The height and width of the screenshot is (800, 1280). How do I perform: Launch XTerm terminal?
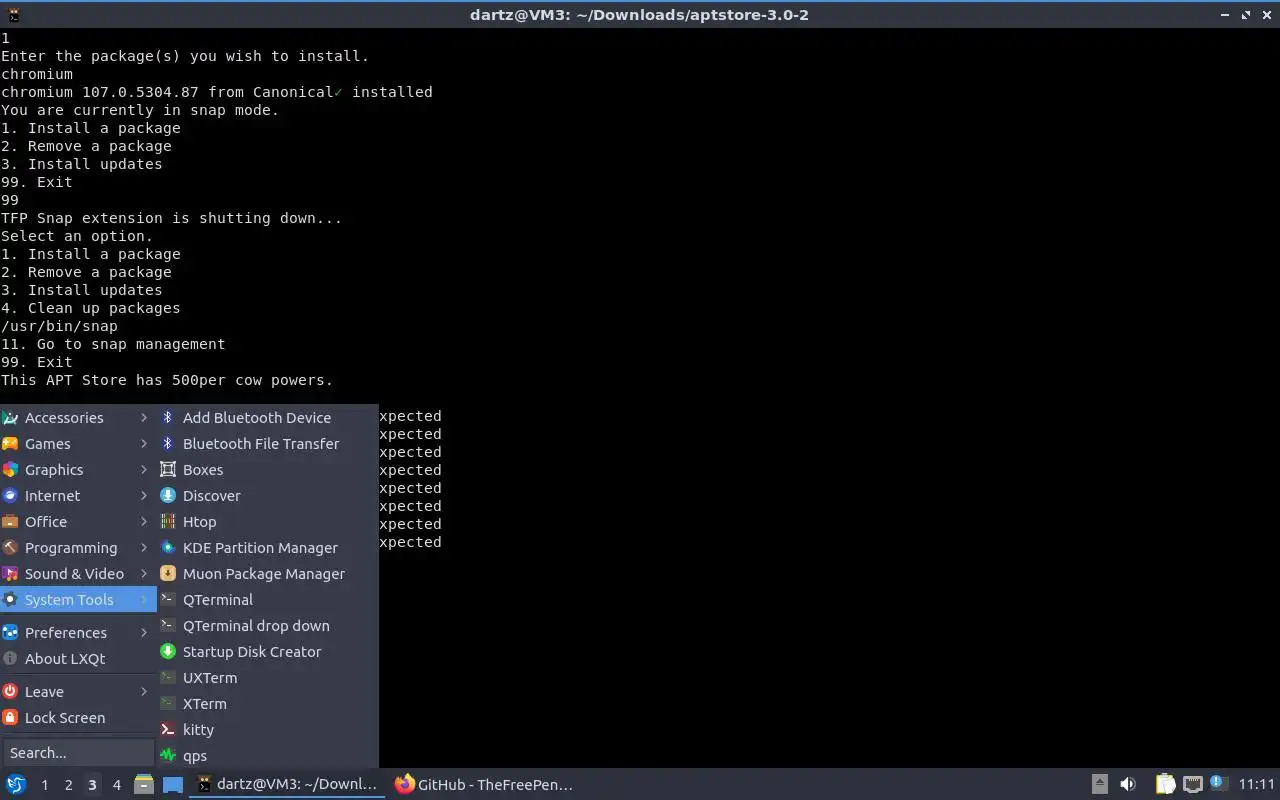[267, 704]
